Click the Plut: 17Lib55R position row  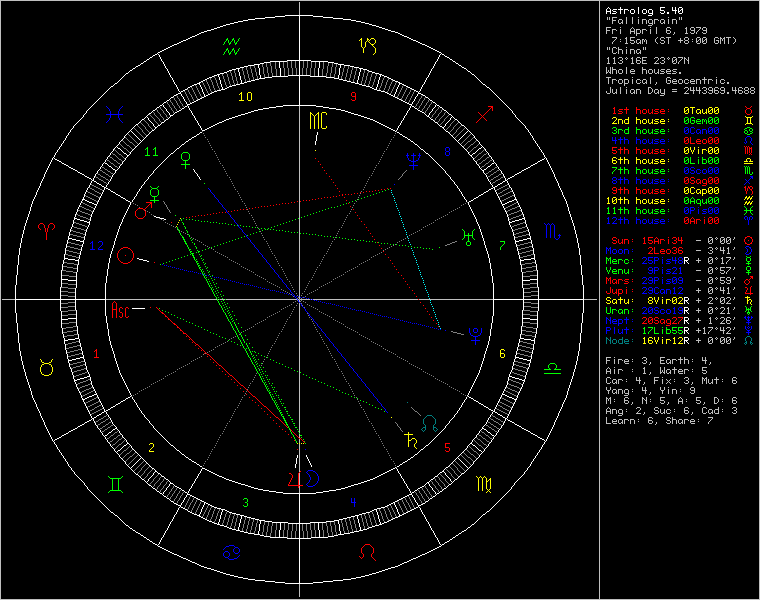(679, 331)
